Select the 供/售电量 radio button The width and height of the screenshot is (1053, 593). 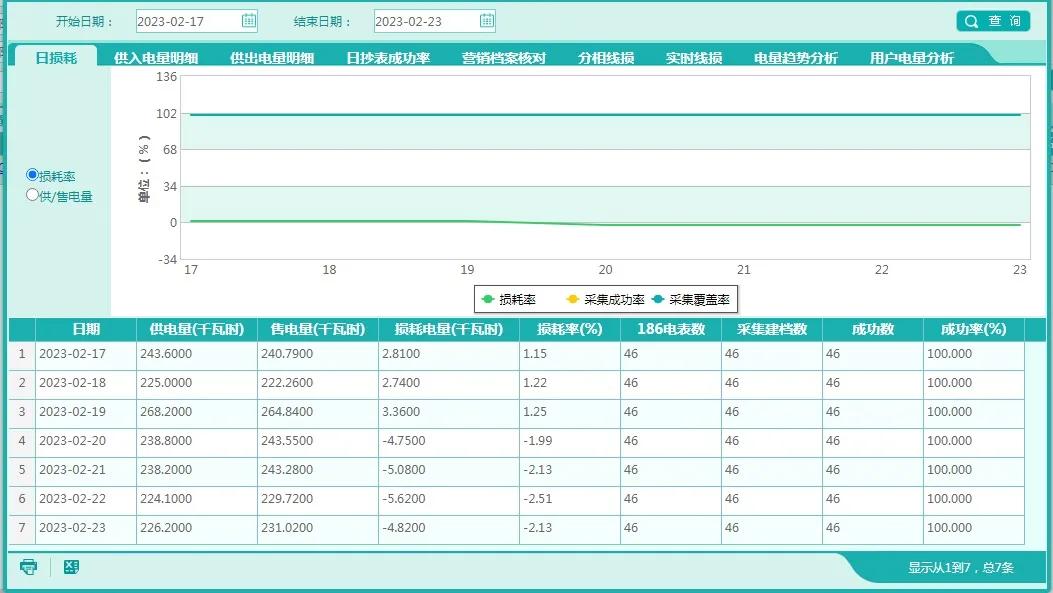32,196
